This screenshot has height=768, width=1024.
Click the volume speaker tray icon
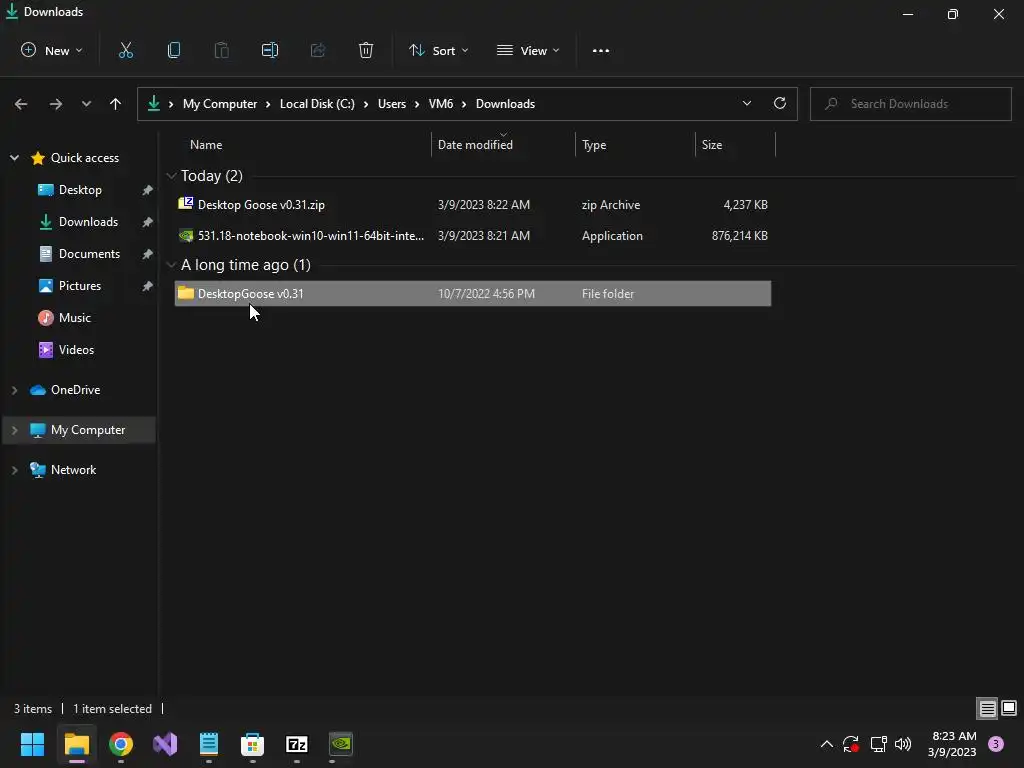tap(903, 744)
